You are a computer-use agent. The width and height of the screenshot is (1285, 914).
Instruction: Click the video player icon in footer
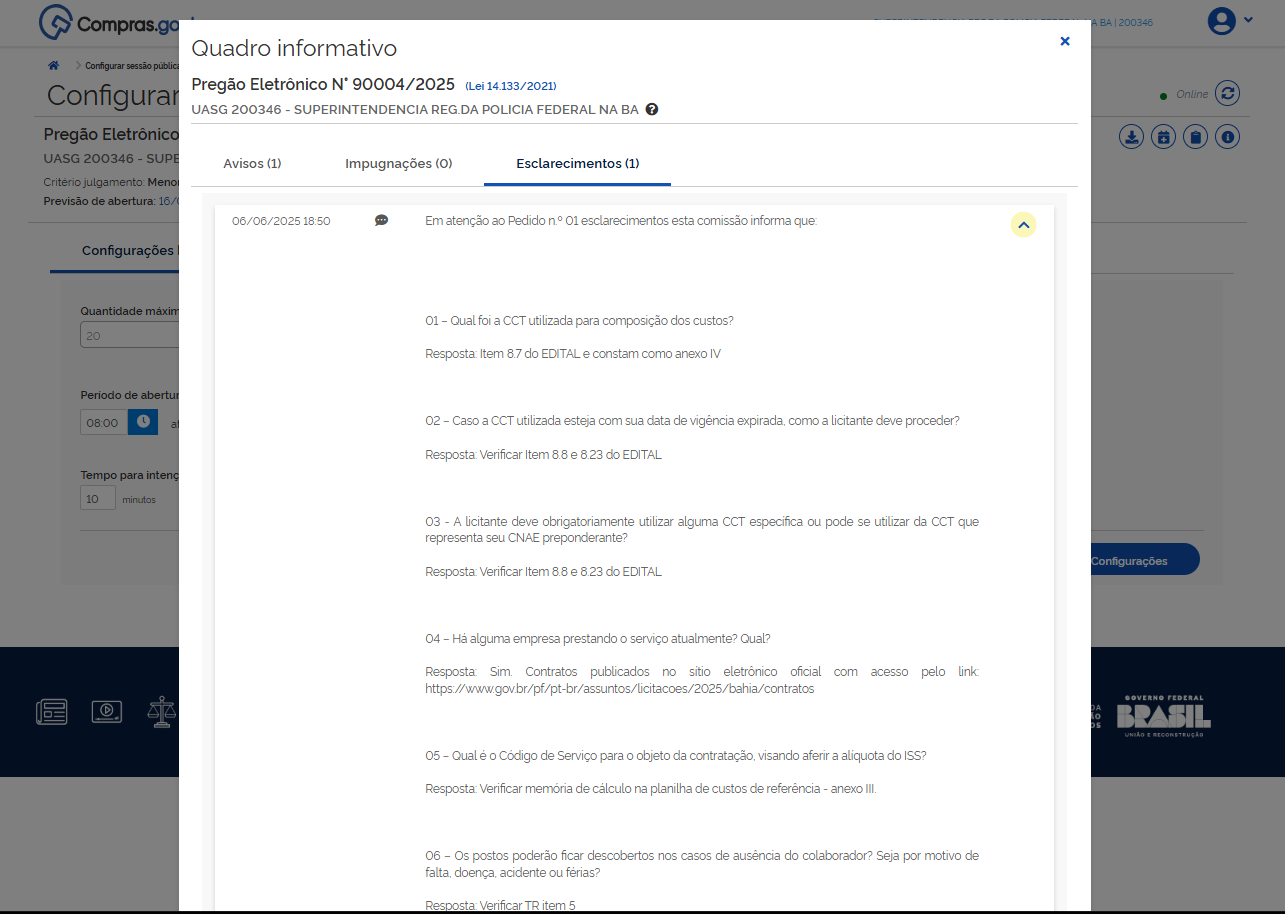pyautogui.click(x=106, y=711)
